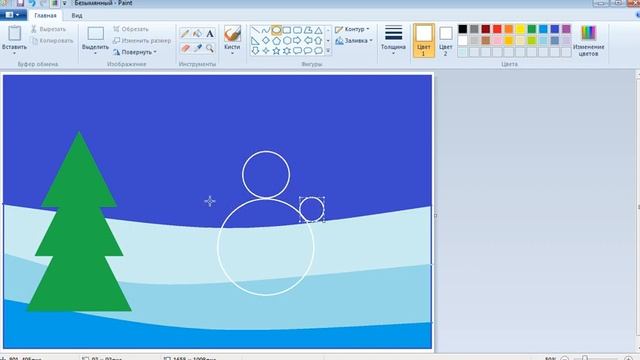Pick the isosceles Triangle shape

click(318, 30)
